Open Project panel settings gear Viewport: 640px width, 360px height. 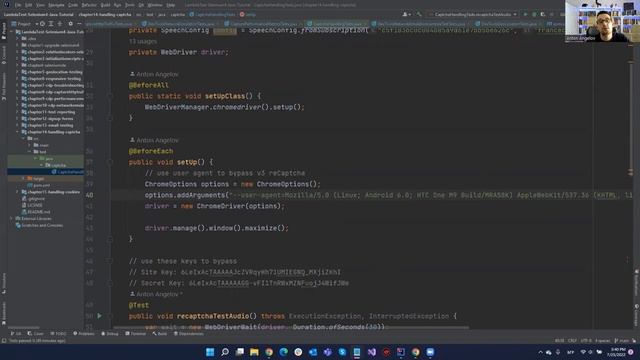click(70, 24)
